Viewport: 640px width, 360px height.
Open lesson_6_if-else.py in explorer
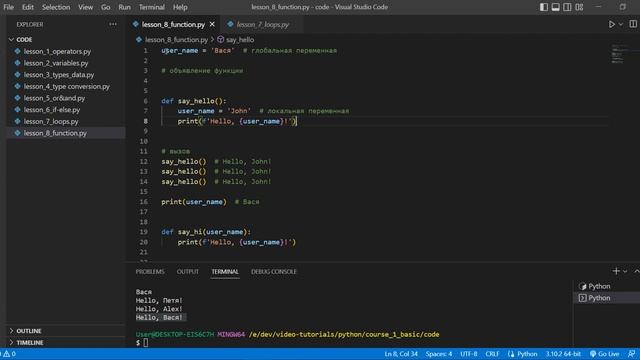[x=52, y=110]
